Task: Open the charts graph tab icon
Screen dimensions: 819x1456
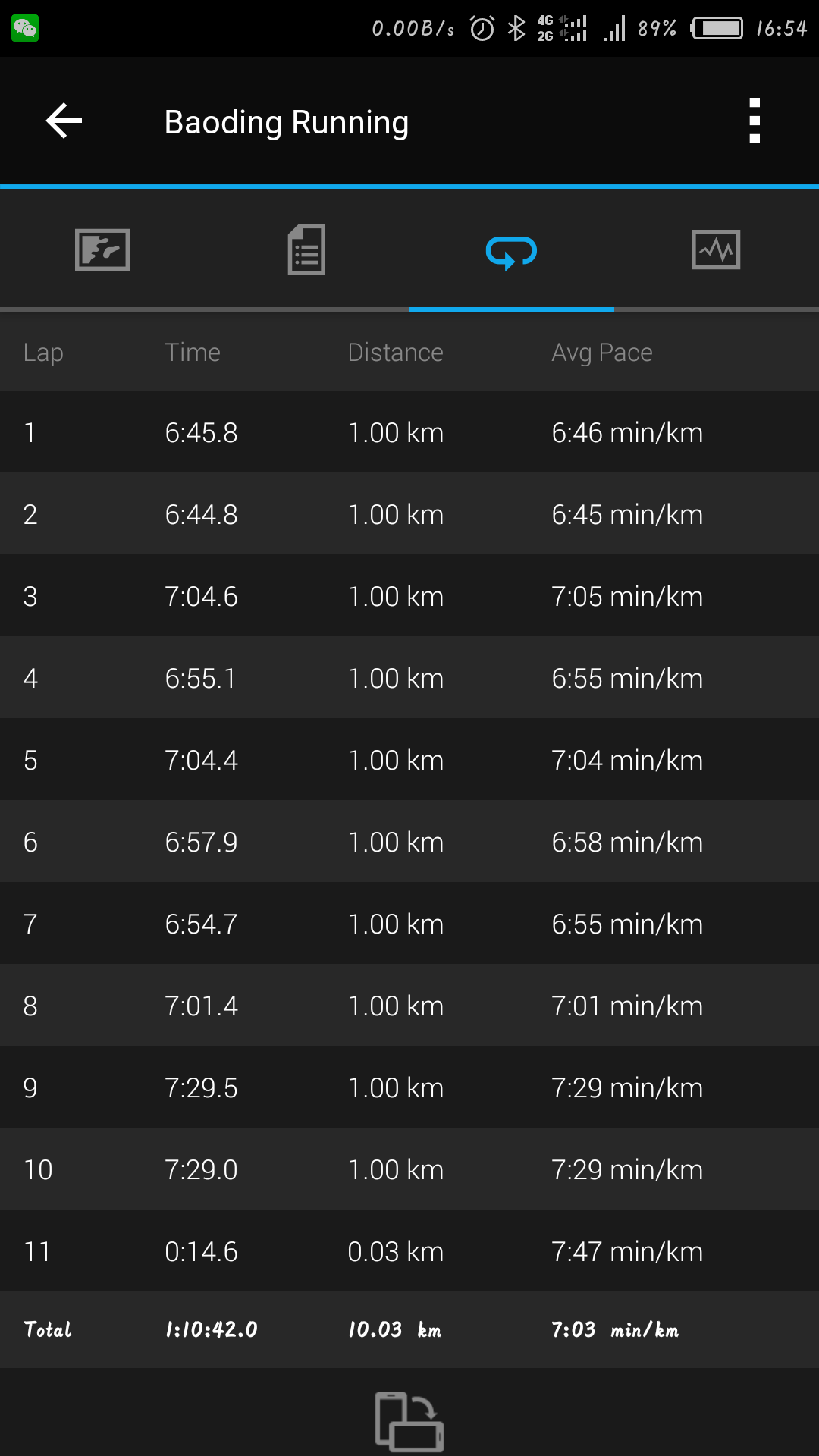Action: [716, 249]
